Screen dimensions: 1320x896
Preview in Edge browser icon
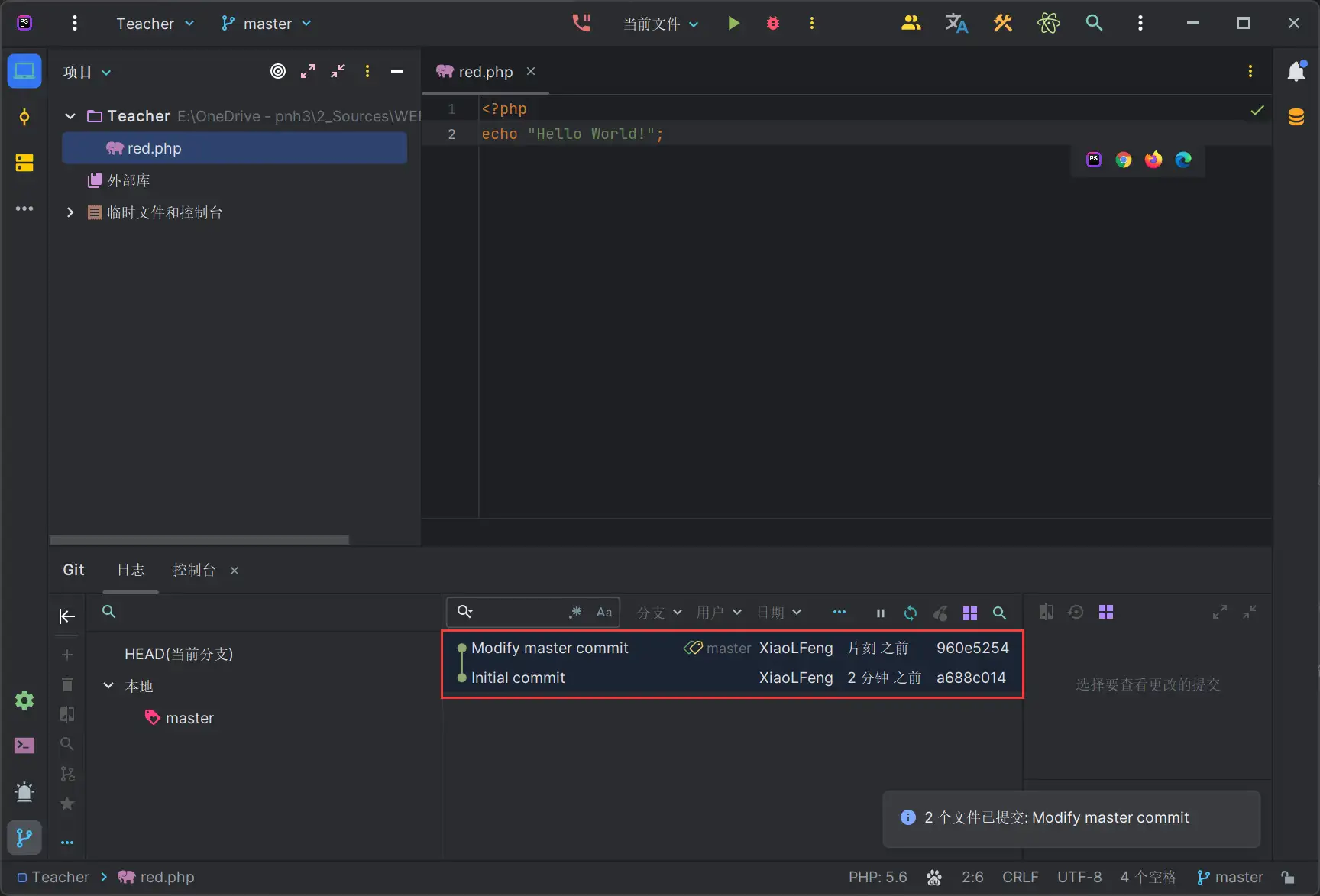coord(1183,160)
